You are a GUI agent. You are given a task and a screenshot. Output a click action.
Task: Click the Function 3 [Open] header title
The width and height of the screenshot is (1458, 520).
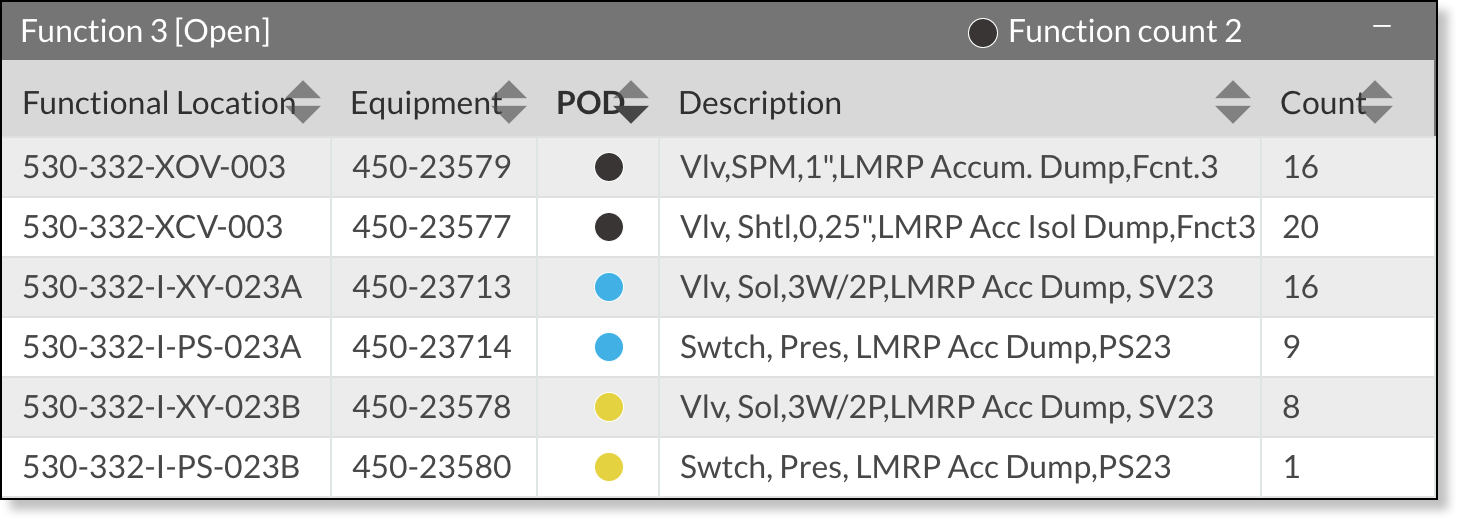pyautogui.click(x=145, y=32)
